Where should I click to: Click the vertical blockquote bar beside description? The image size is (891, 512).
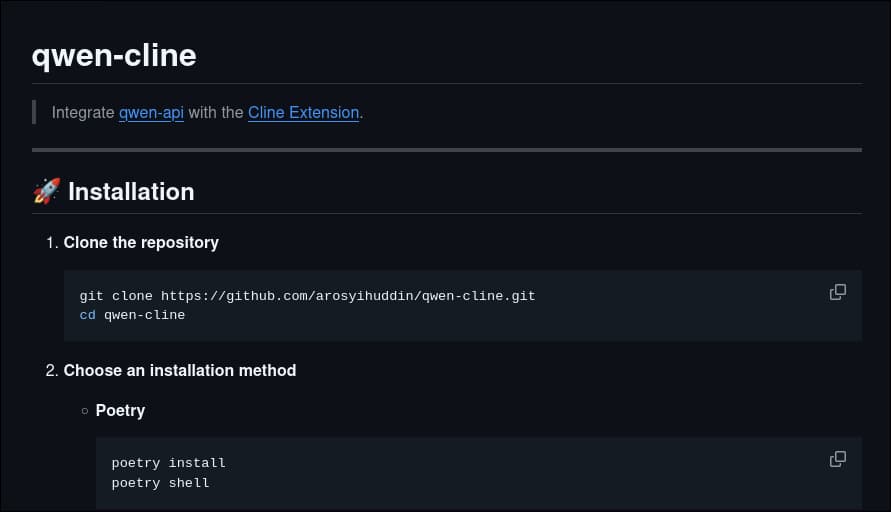pos(34,112)
